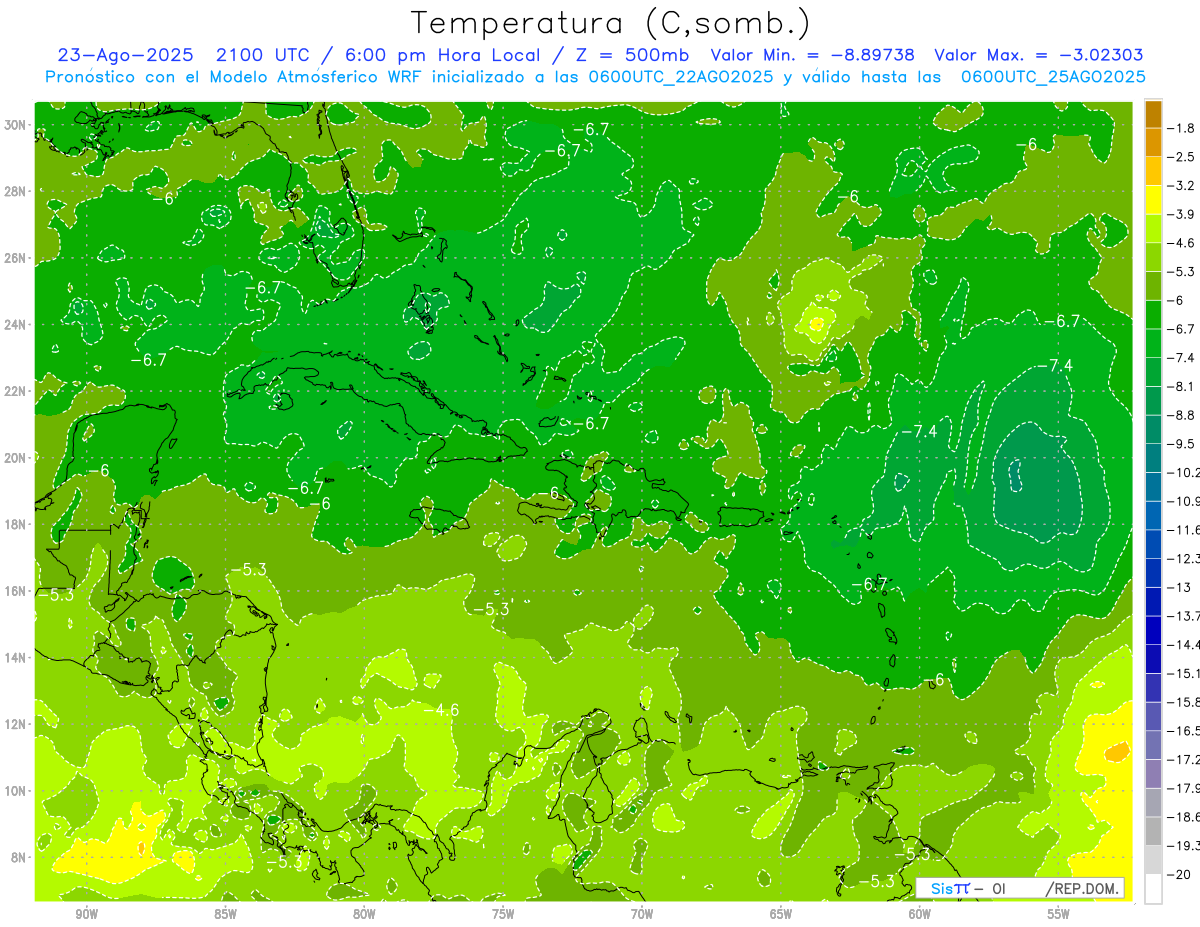Click the -11.6 value on the color bar
Image resolution: width=1200 pixels, height=927 pixels.
pos(1184,529)
